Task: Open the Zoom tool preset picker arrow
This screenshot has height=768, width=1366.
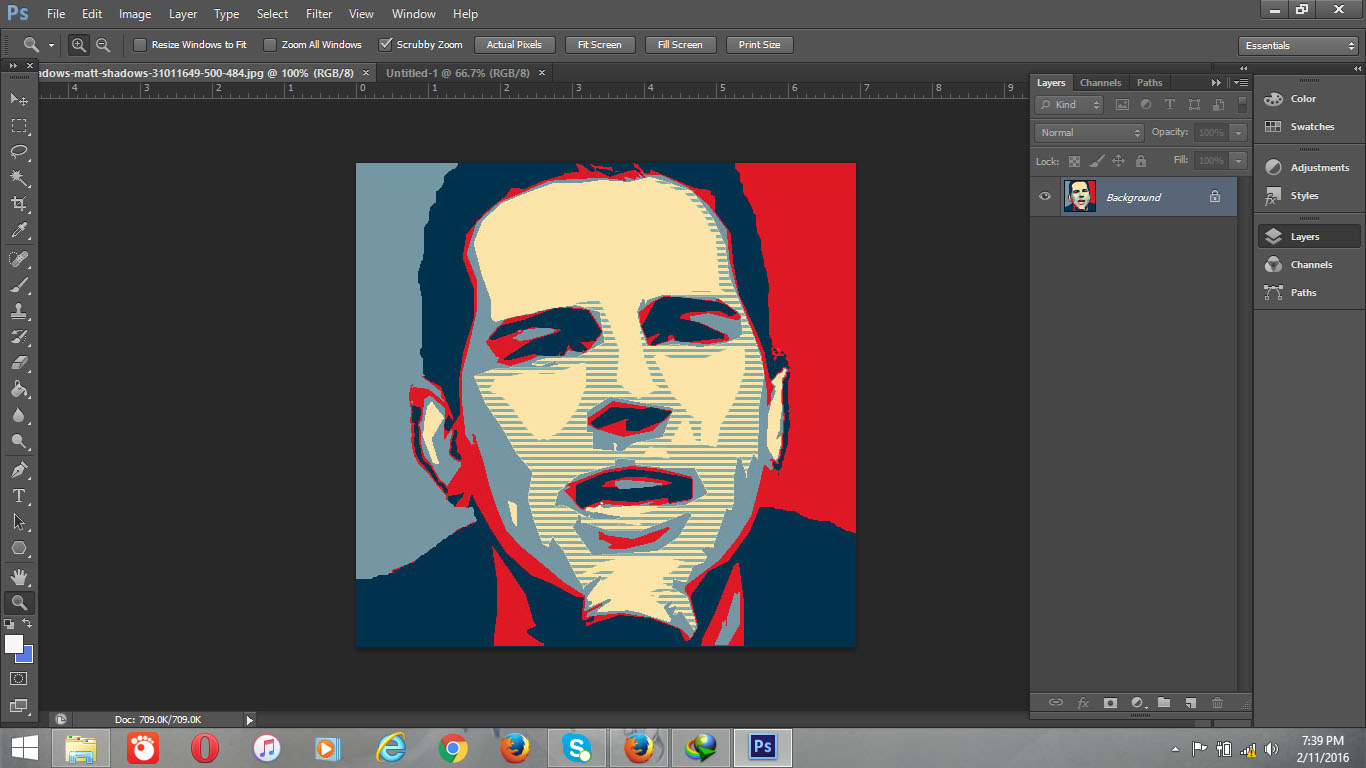Action: 51,45
